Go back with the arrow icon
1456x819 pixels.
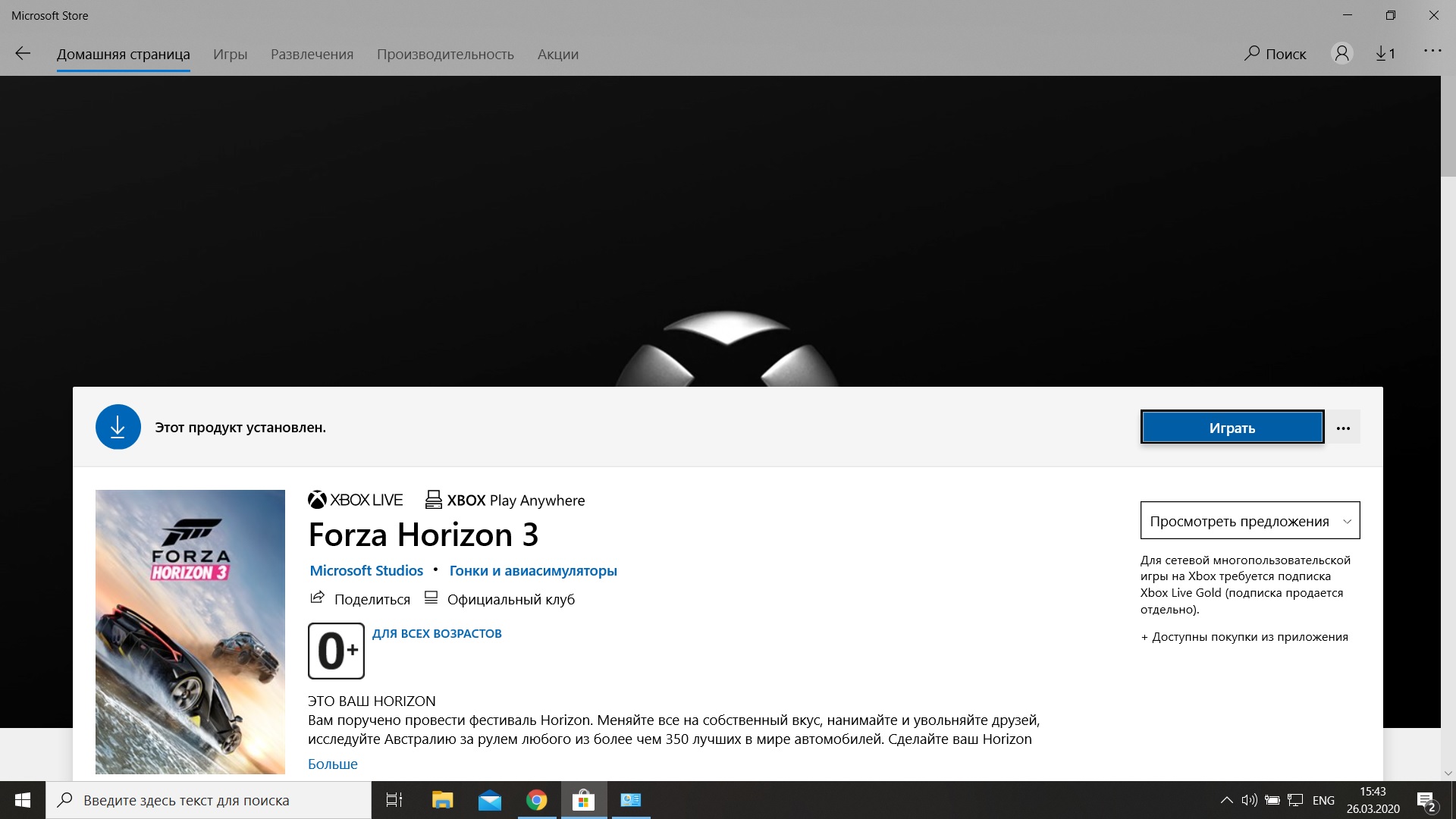click(x=23, y=53)
